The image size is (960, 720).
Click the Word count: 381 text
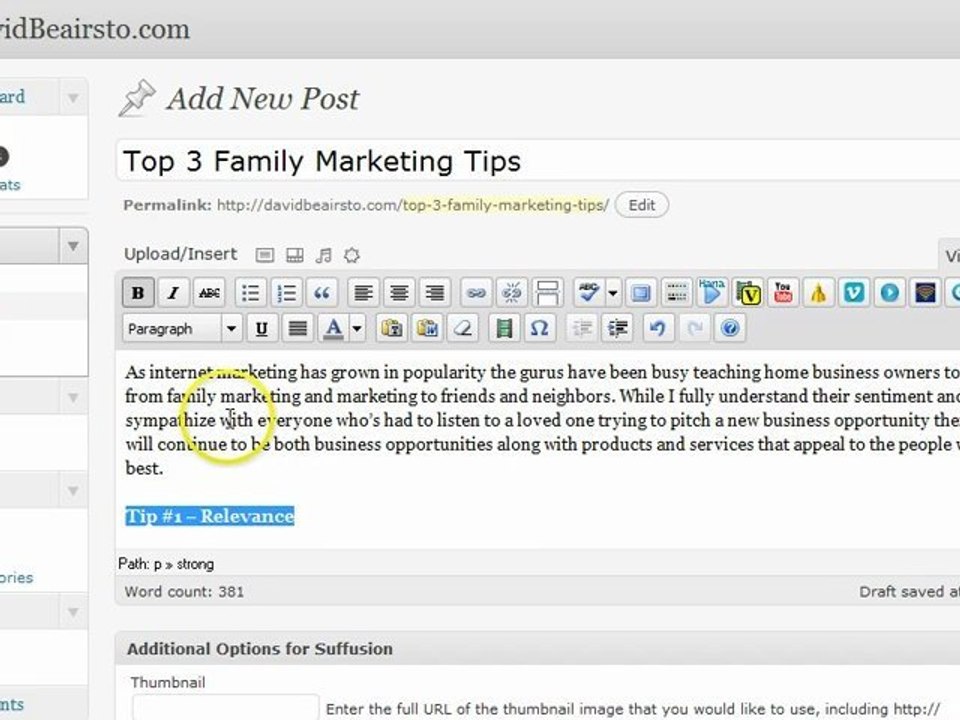pos(184,591)
